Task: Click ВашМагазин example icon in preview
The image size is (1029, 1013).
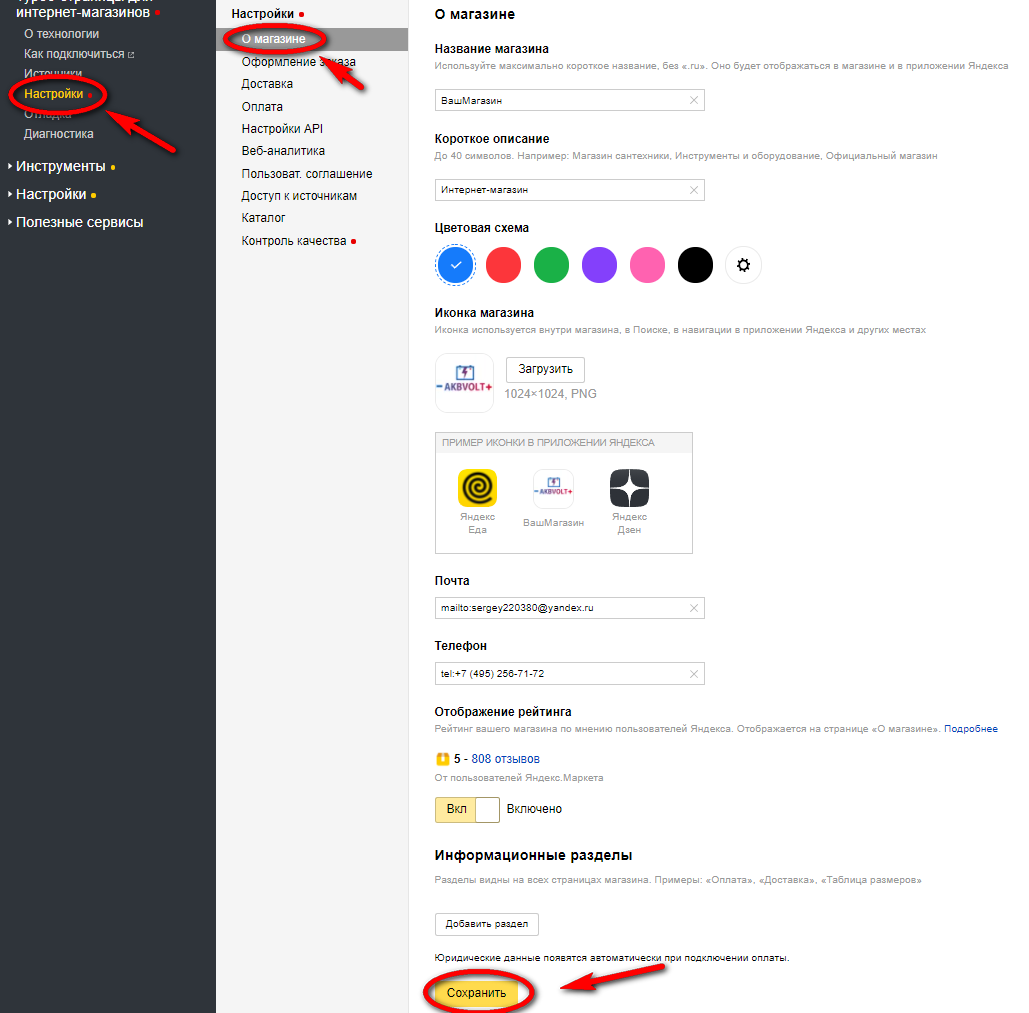Action: 553,489
